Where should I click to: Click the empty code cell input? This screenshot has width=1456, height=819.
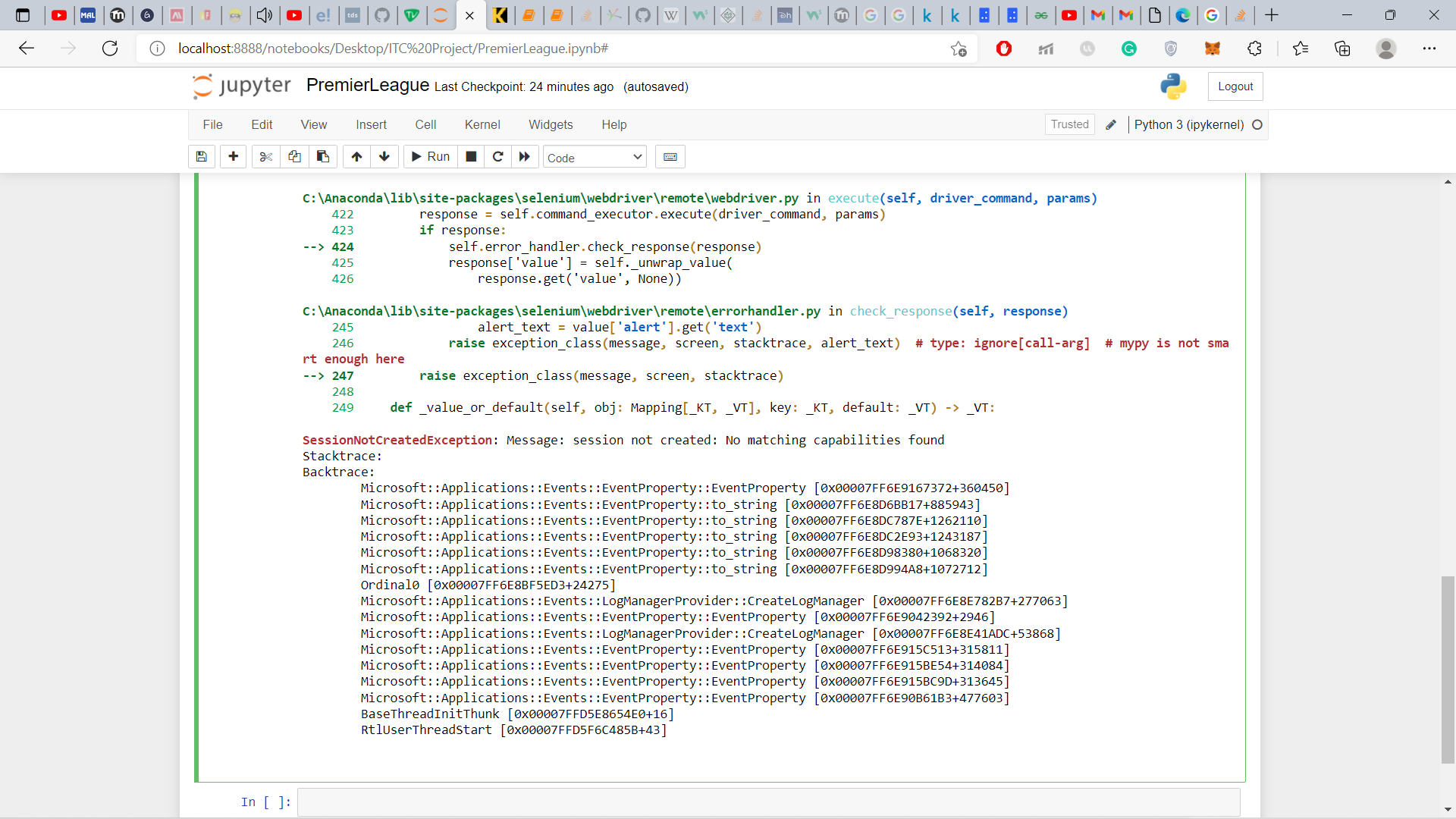tap(769, 802)
